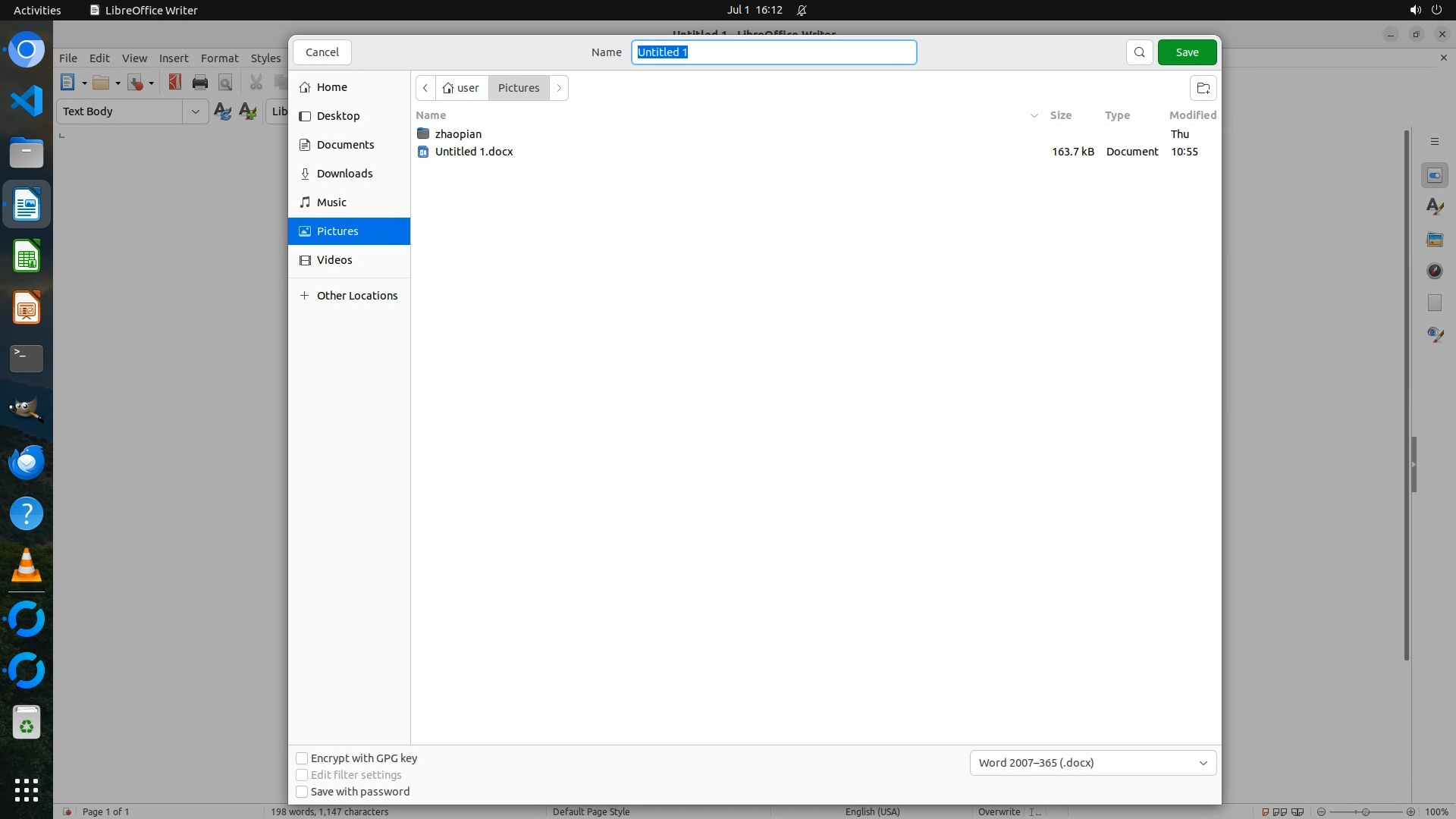Viewport: 1456px width, 819px height.
Task: Toggle the Edit filter settings checkbox
Action: pos(302,775)
